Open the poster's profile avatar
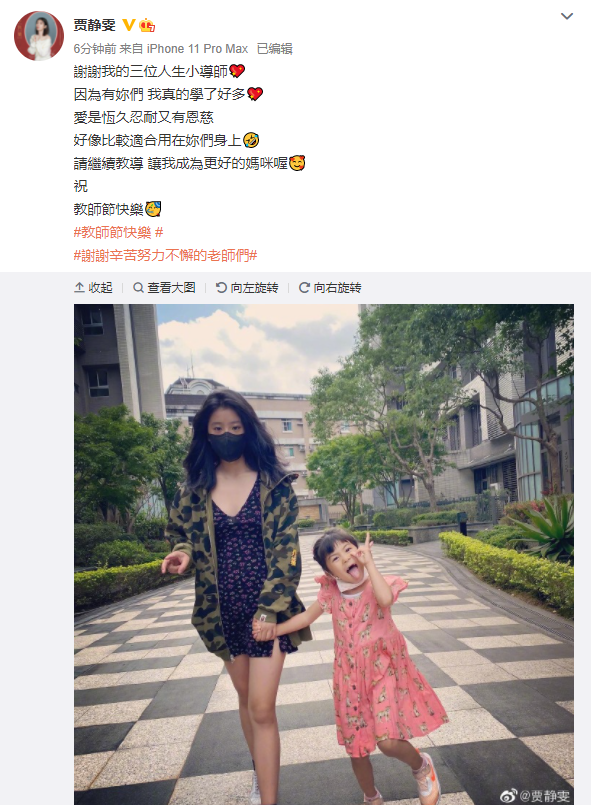The height and width of the screenshot is (805, 591). click(39, 36)
